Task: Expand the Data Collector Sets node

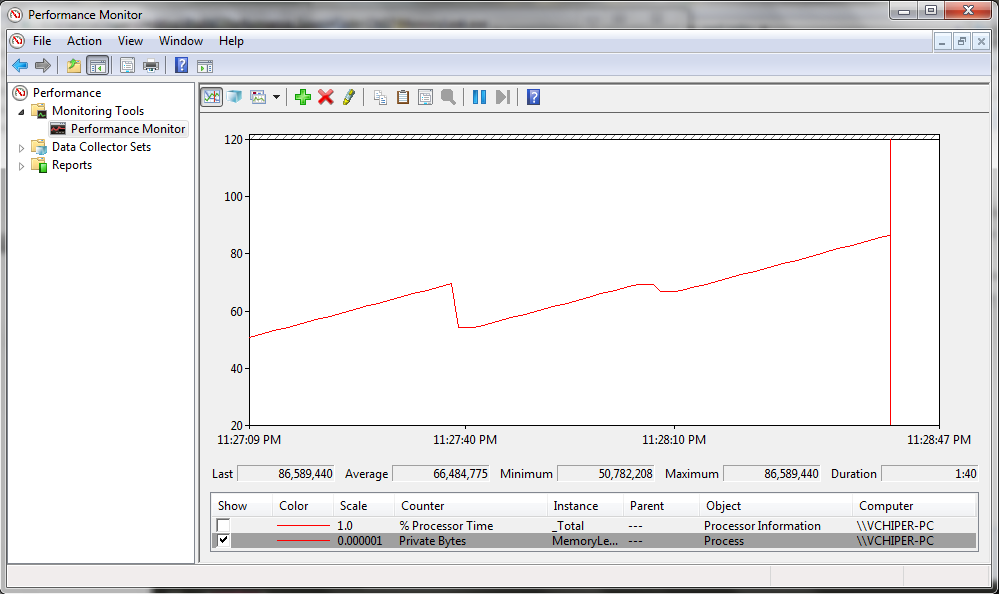Action: point(21,147)
